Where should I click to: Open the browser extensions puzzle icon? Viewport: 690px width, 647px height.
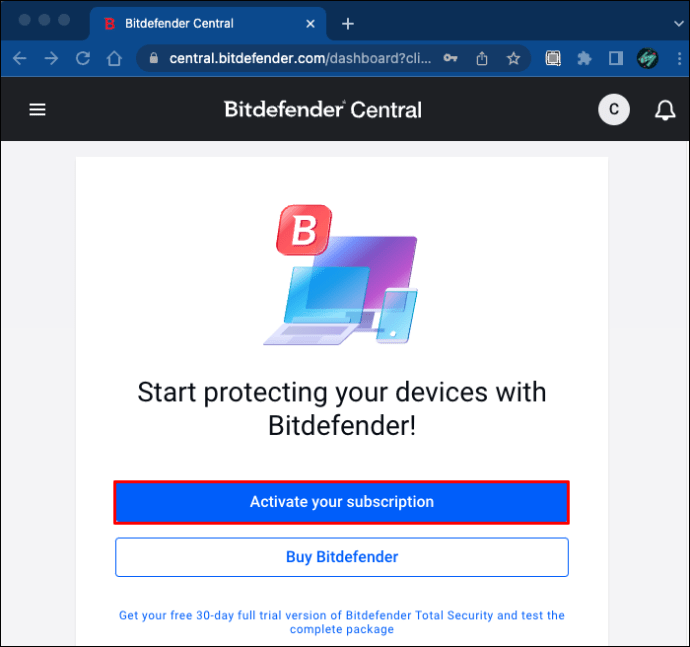tap(584, 59)
